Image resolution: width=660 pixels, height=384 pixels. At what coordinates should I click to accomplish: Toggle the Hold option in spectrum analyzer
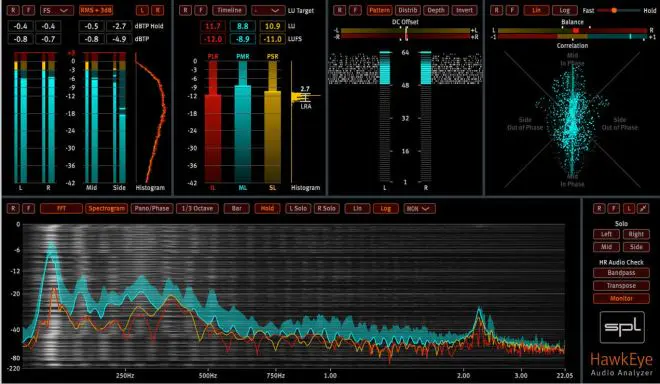coord(267,208)
